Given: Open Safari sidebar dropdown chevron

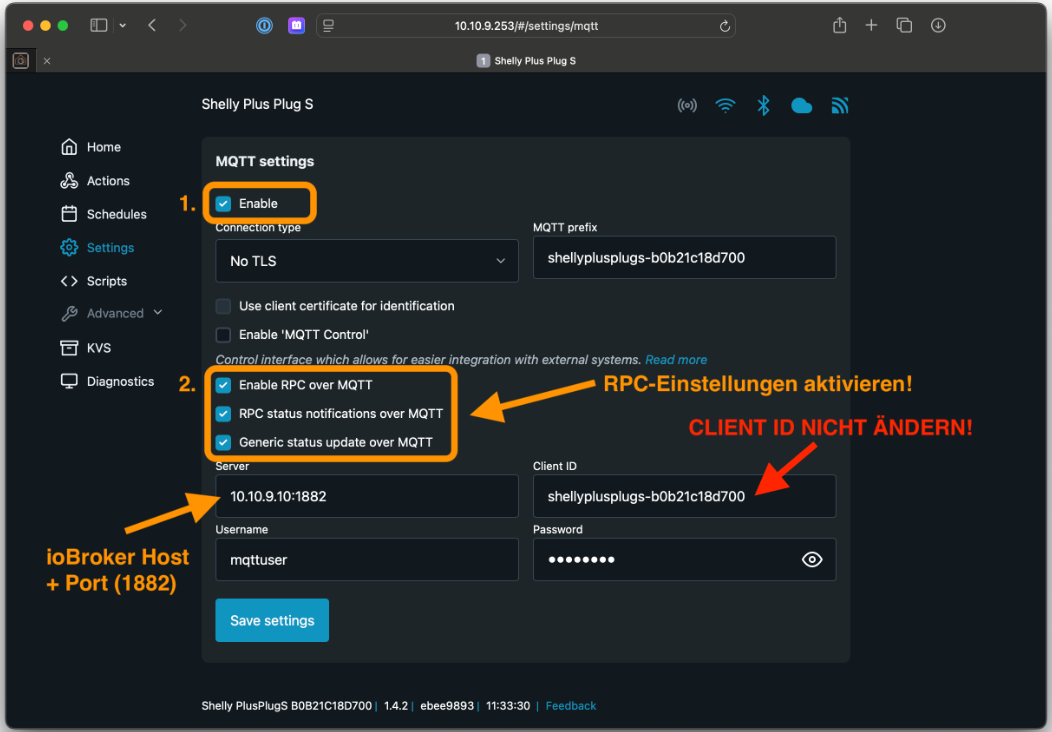Looking at the screenshot, I should 123,26.
